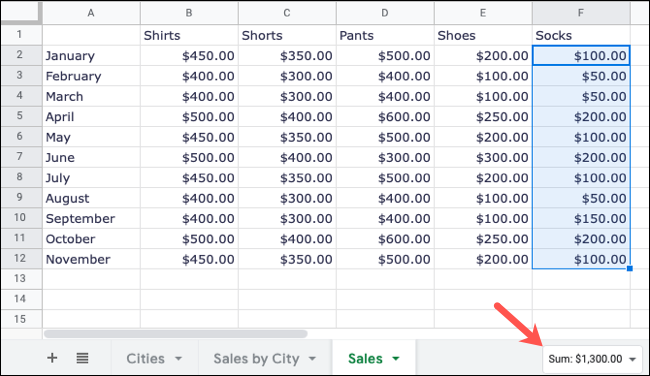This screenshot has height=376, width=650.
Task: Switch to the Sales by City tab
Action: pyautogui.click(x=256, y=359)
